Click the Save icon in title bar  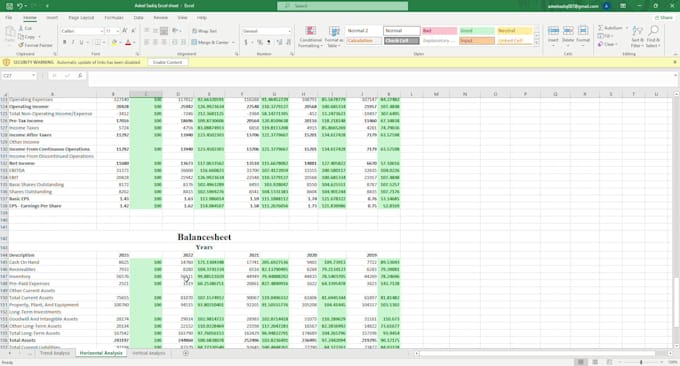pos(10,6)
